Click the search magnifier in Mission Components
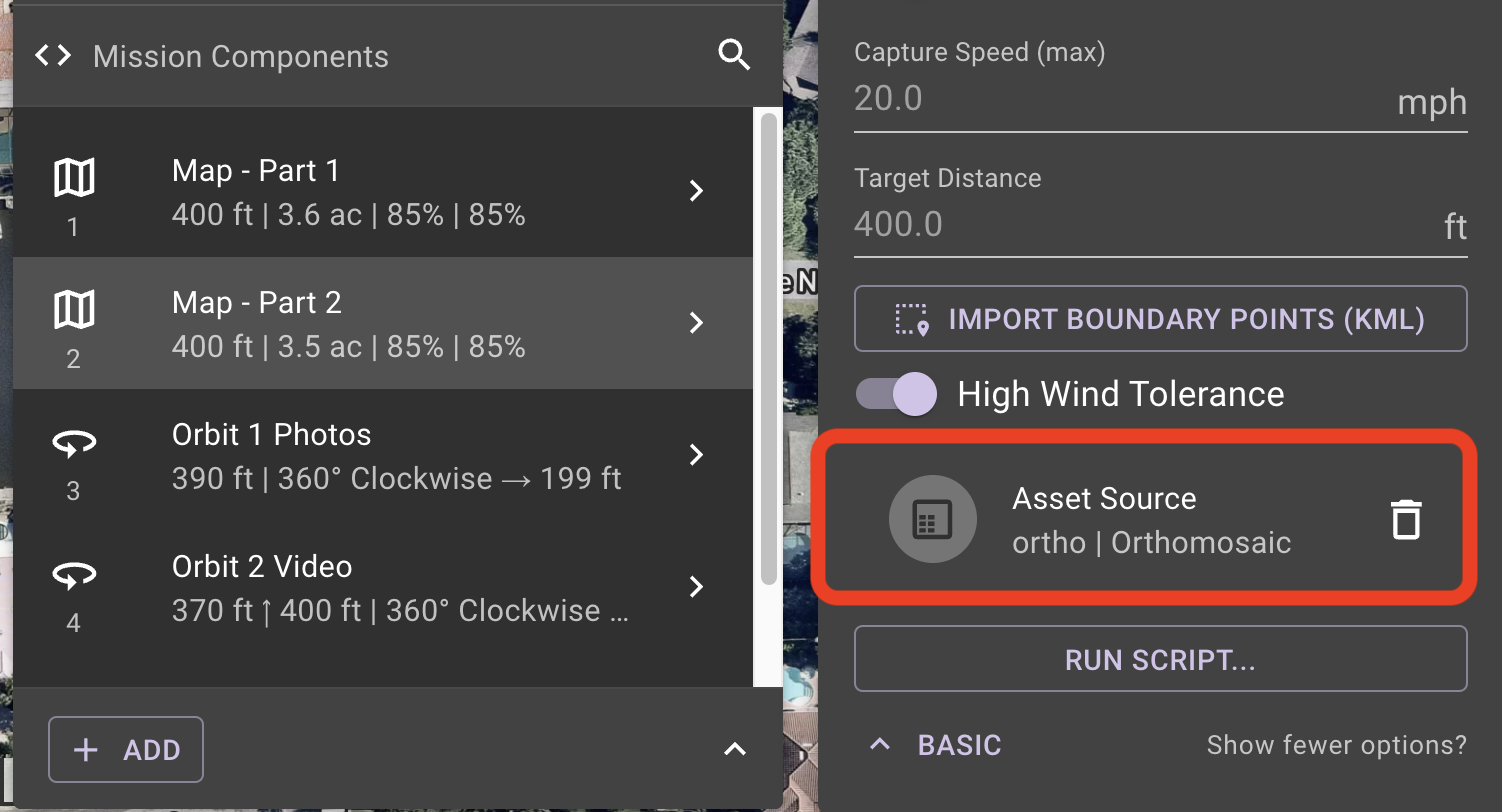 pos(734,56)
